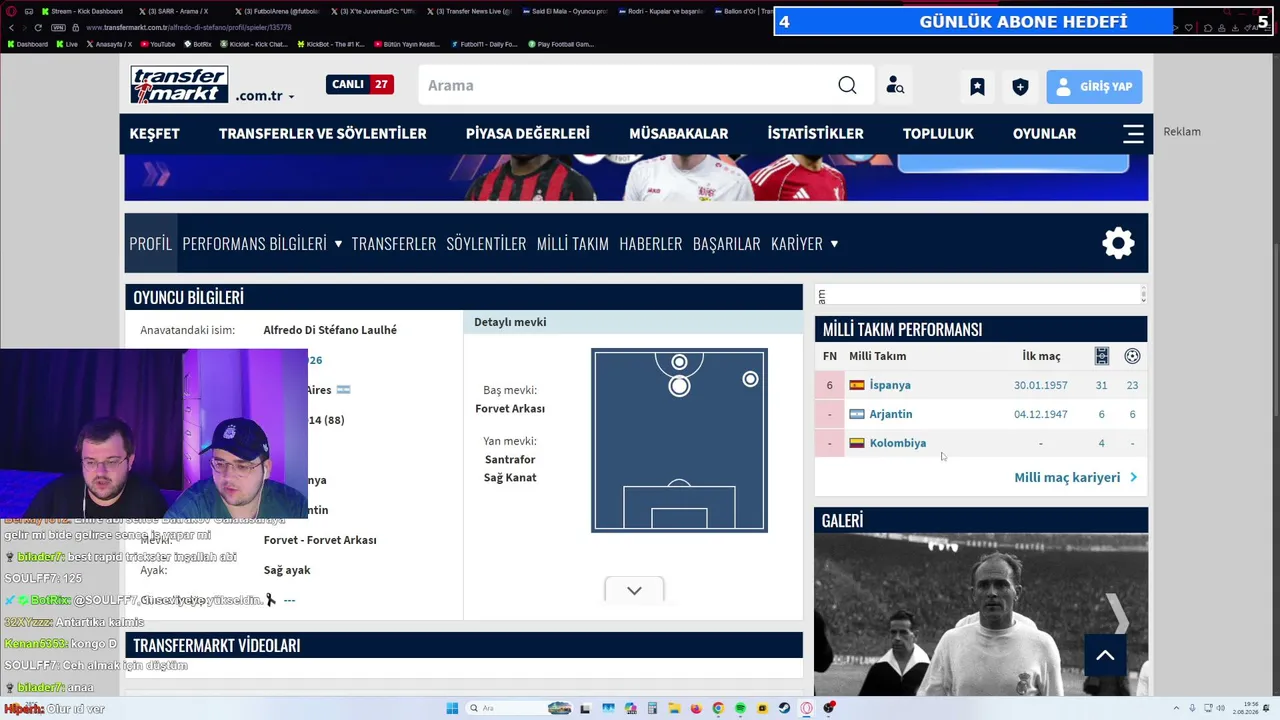The height and width of the screenshot is (720, 1280).
Task: Click the matches-played pitch icon
Action: 1101,356
